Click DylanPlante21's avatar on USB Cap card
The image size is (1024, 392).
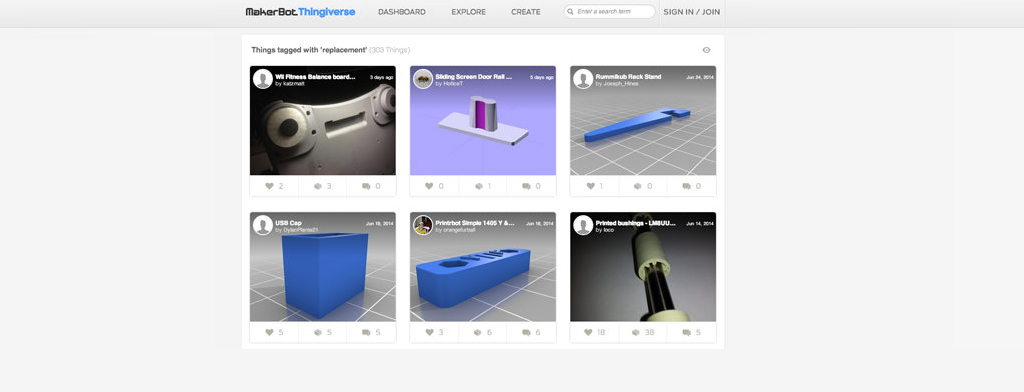[x=263, y=225]
